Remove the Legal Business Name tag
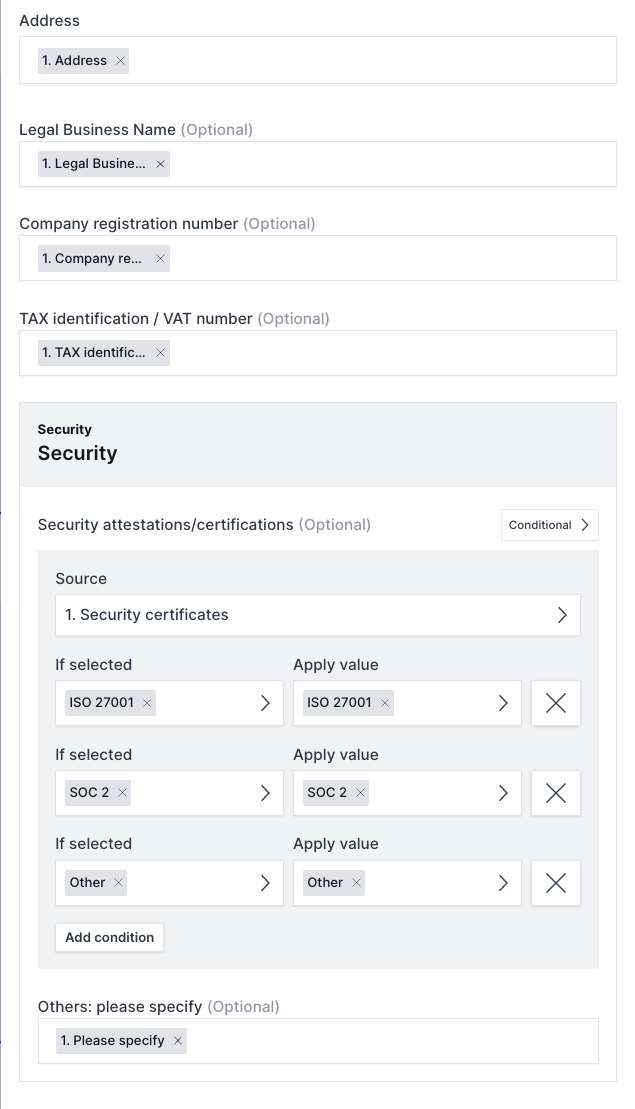The image size is (635, 1109). [160, 164]
